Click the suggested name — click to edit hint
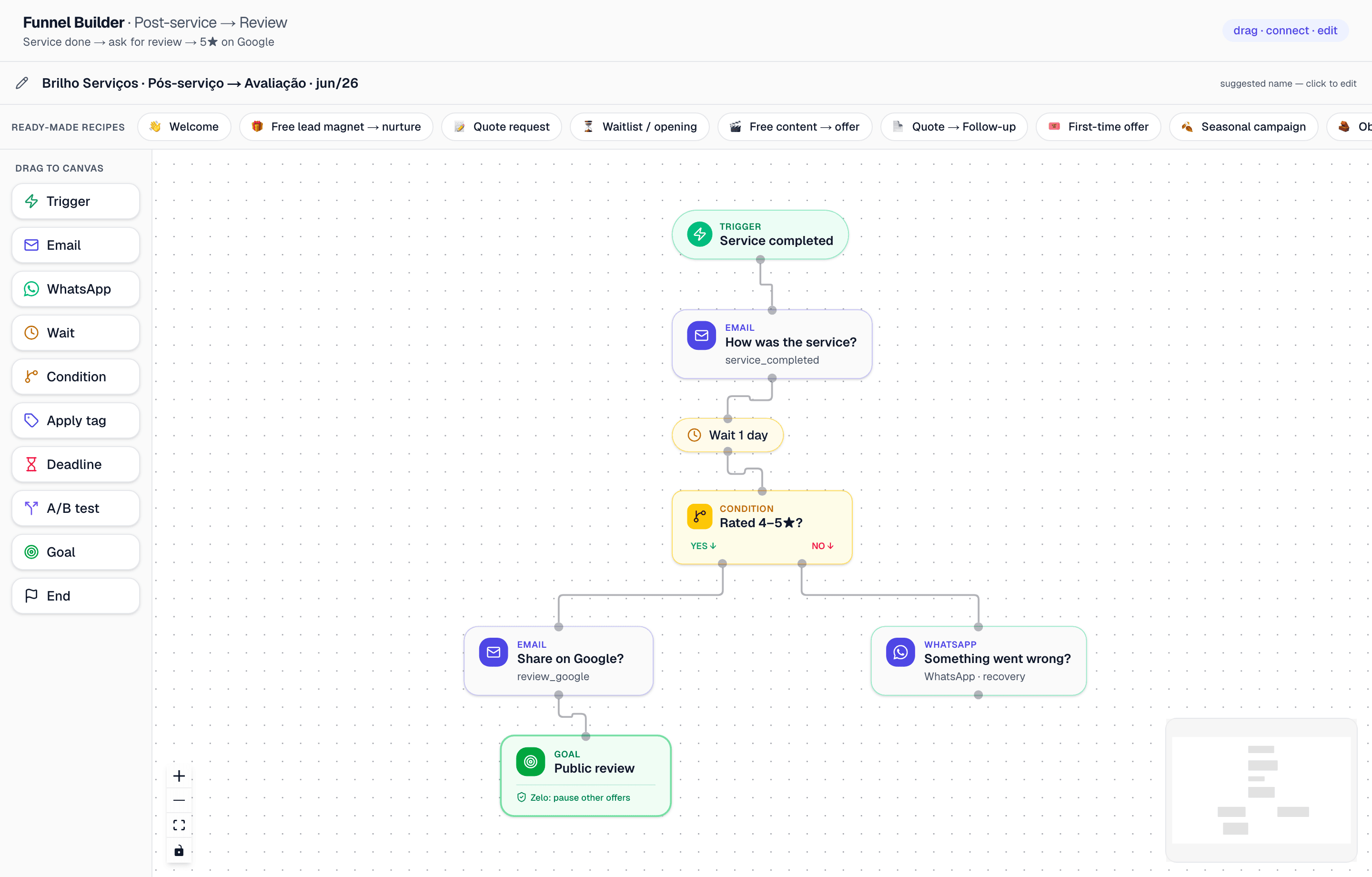1372x877 pixels. point(1288,83)
